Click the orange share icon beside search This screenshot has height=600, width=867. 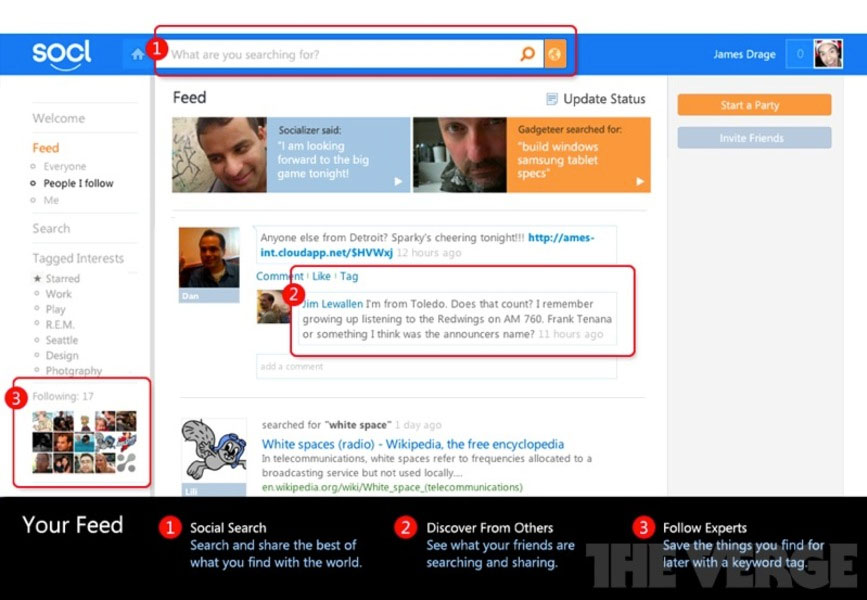tap(555, 53)
